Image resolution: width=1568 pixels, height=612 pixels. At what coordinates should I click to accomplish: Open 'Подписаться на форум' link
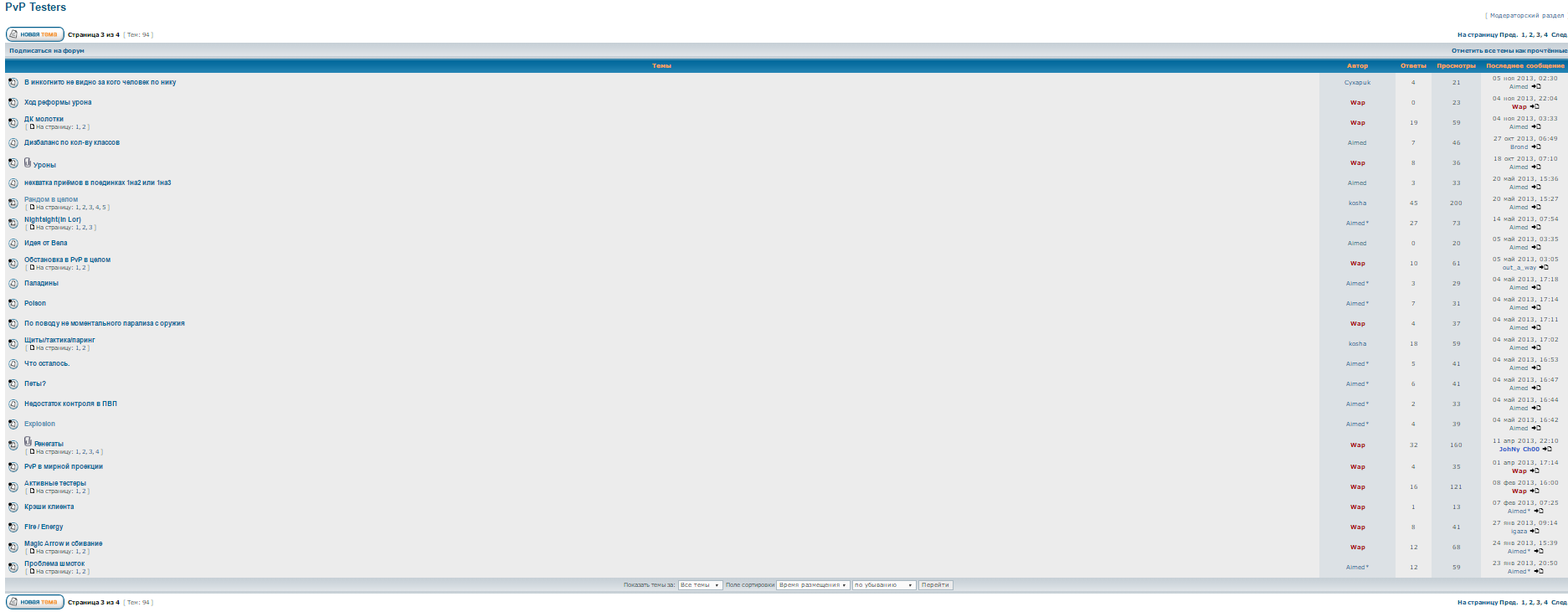47,51
